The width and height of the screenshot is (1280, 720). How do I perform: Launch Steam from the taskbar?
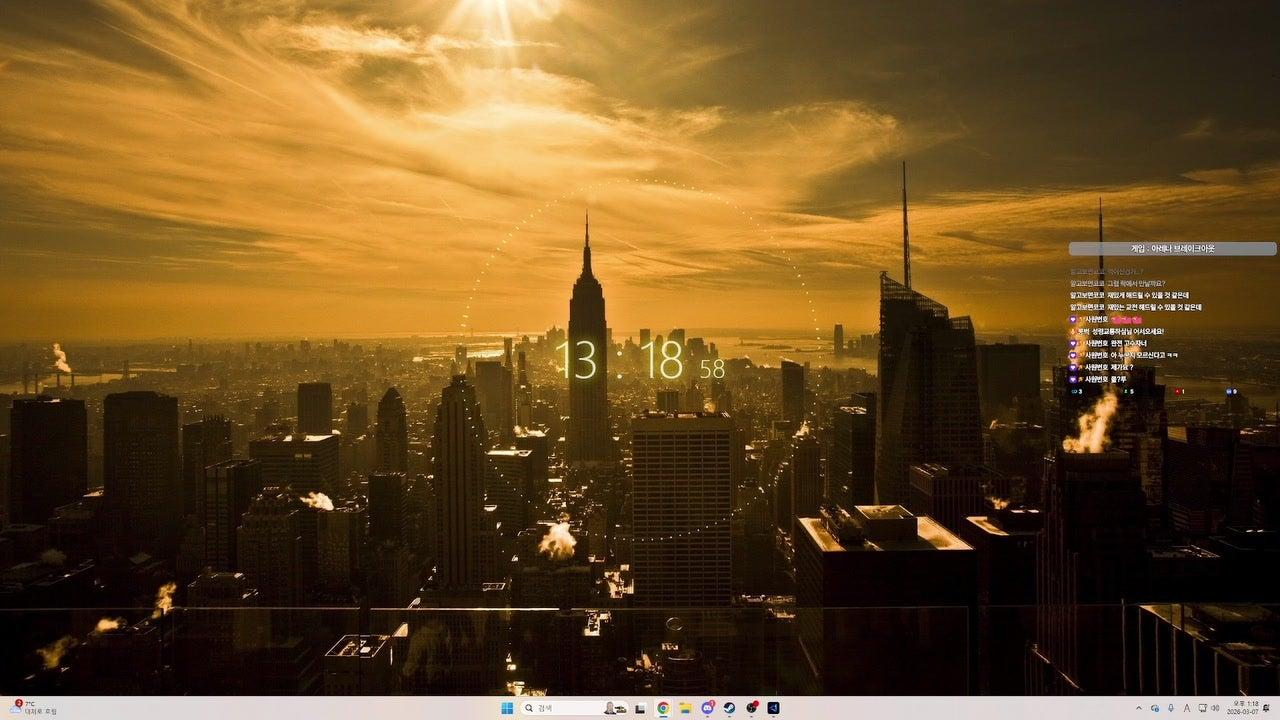730,708
